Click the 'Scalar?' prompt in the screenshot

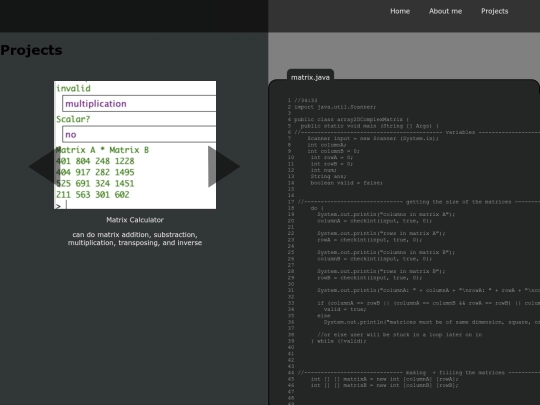coord(73,119)
